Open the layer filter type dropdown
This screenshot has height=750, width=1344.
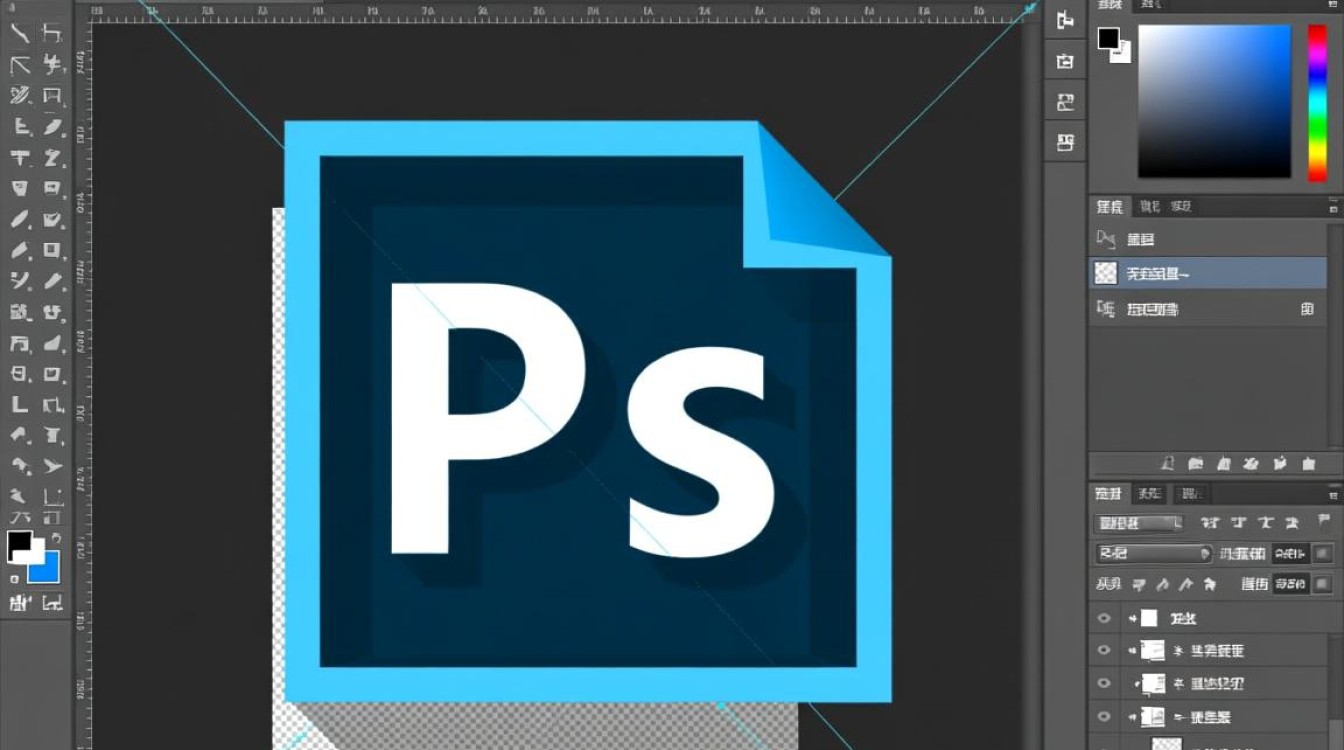[1138, 523]
